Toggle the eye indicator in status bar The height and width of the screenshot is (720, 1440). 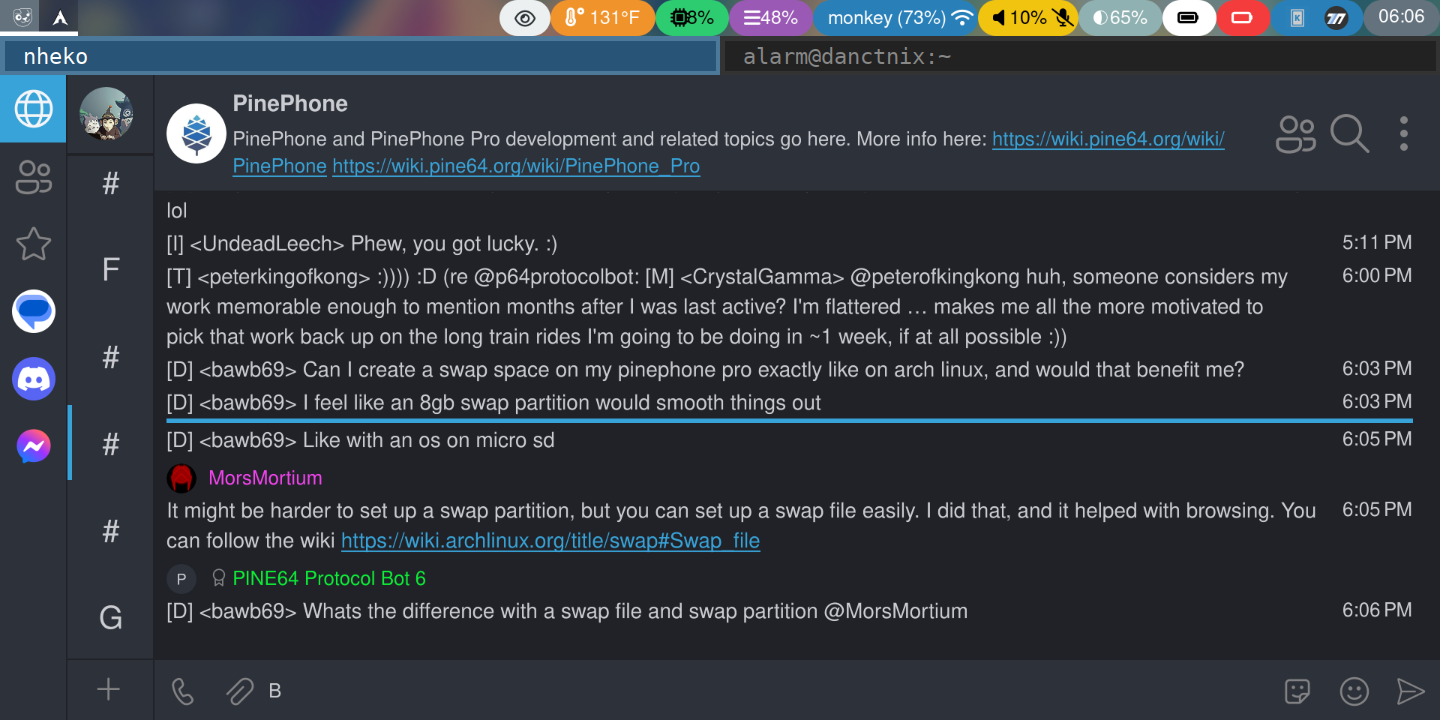click(525, 18)
